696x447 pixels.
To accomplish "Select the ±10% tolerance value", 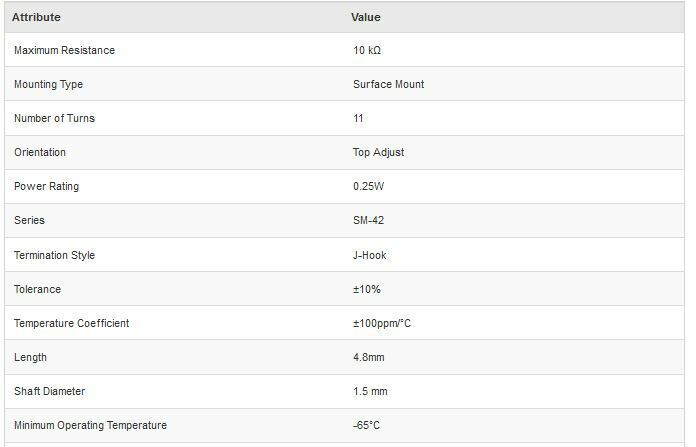I will [367, 289].
